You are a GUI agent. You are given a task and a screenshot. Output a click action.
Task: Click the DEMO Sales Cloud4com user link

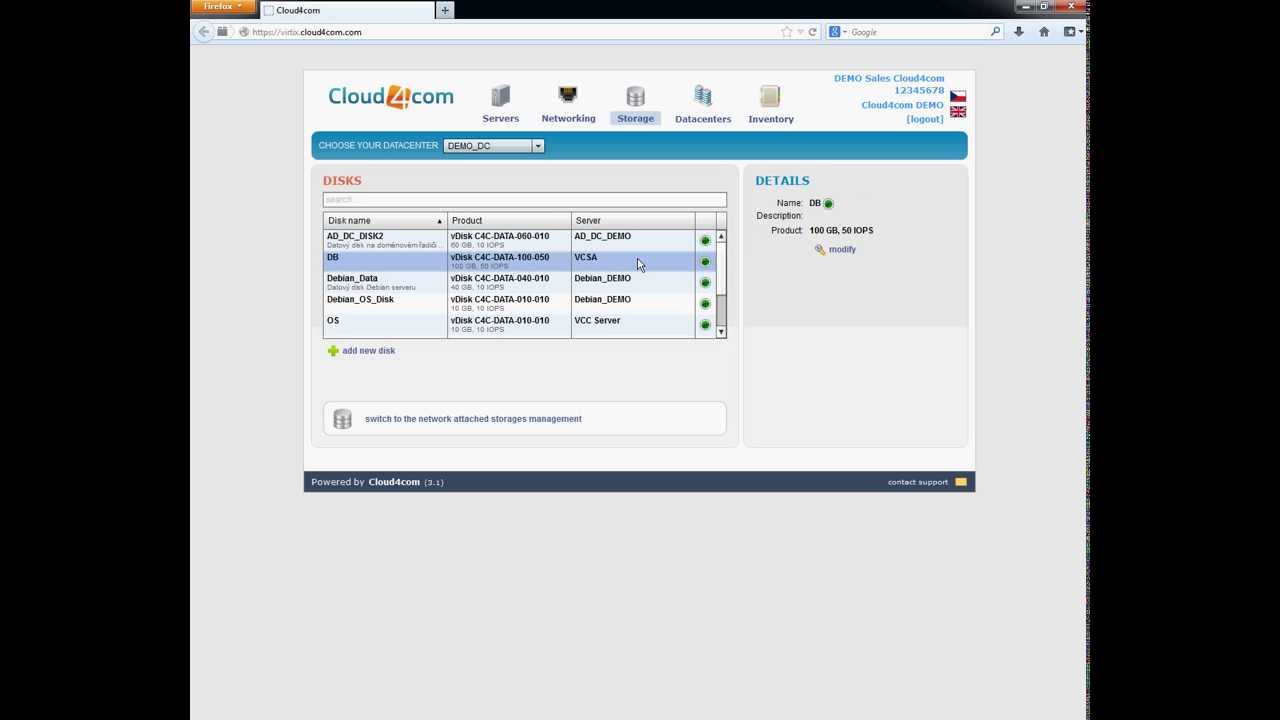coord(889,78)
